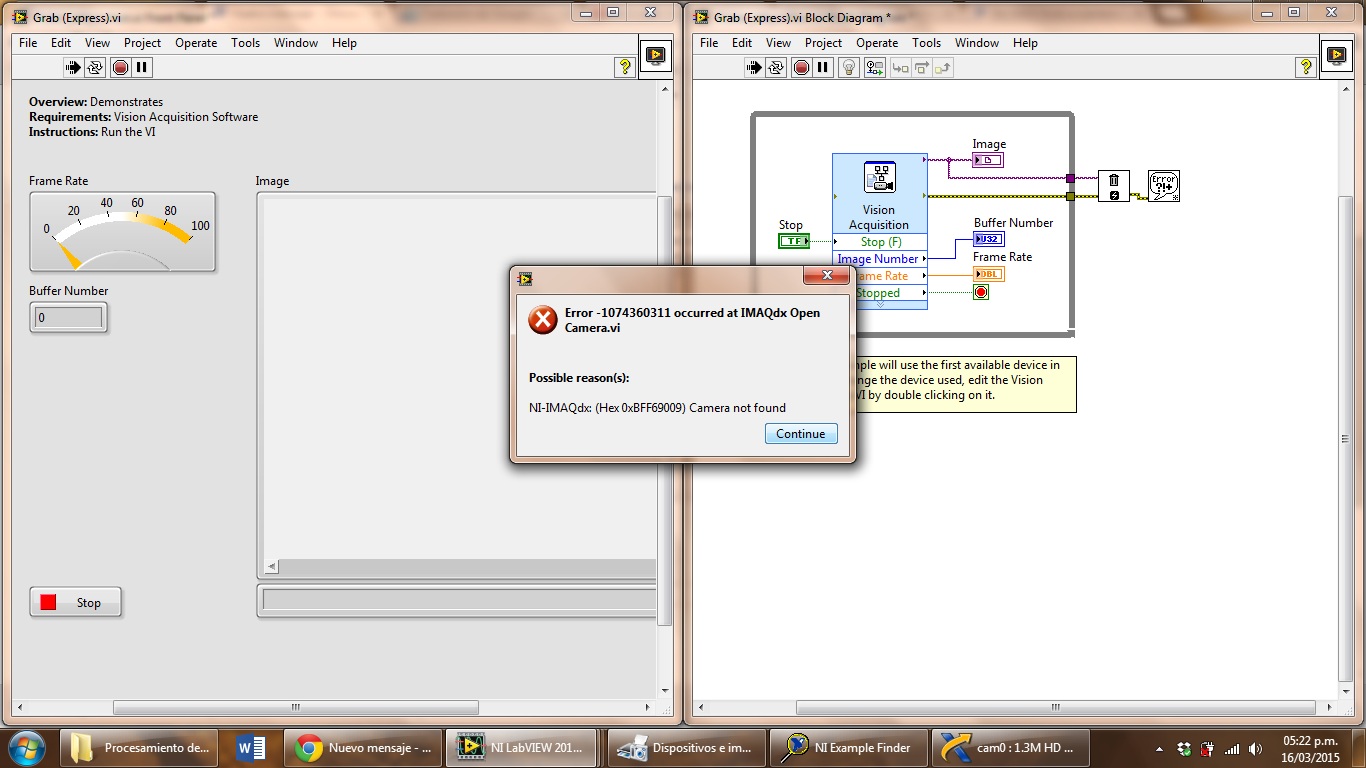Click the loop stop condition terminal
This screenshot has height=768, width=1366.
[x=981, y=292]
